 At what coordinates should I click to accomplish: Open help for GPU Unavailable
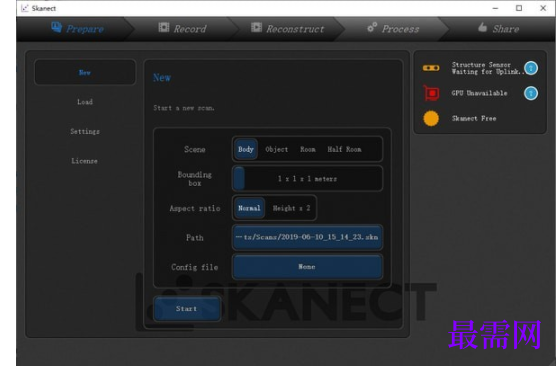pyautogui.click(x=531, y=93)
